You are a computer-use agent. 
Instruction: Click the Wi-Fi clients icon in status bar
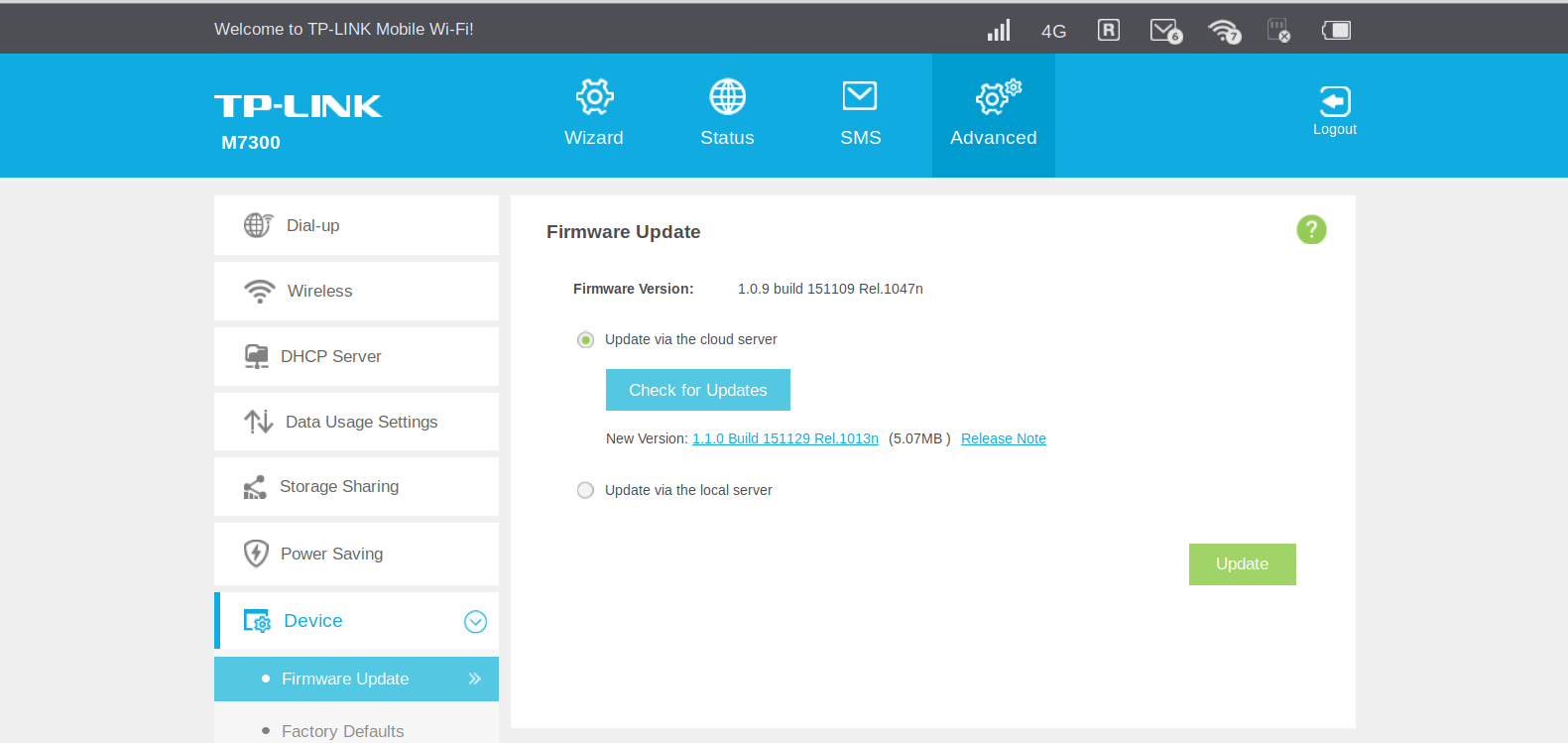click(1225, 32)
